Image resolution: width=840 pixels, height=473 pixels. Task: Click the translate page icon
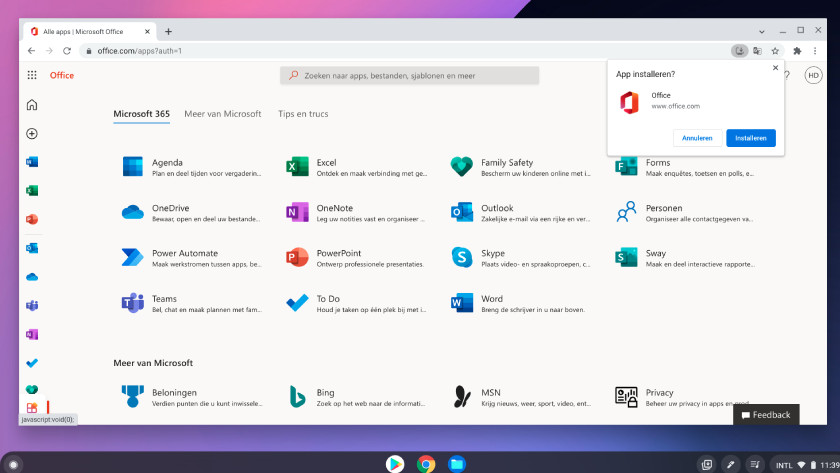[x=758, y=51]
